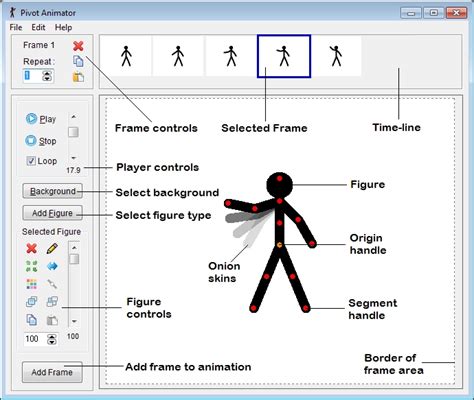Click the red neck joint handle of the figure
Screen dimensions: 474x400
[279, 201]
